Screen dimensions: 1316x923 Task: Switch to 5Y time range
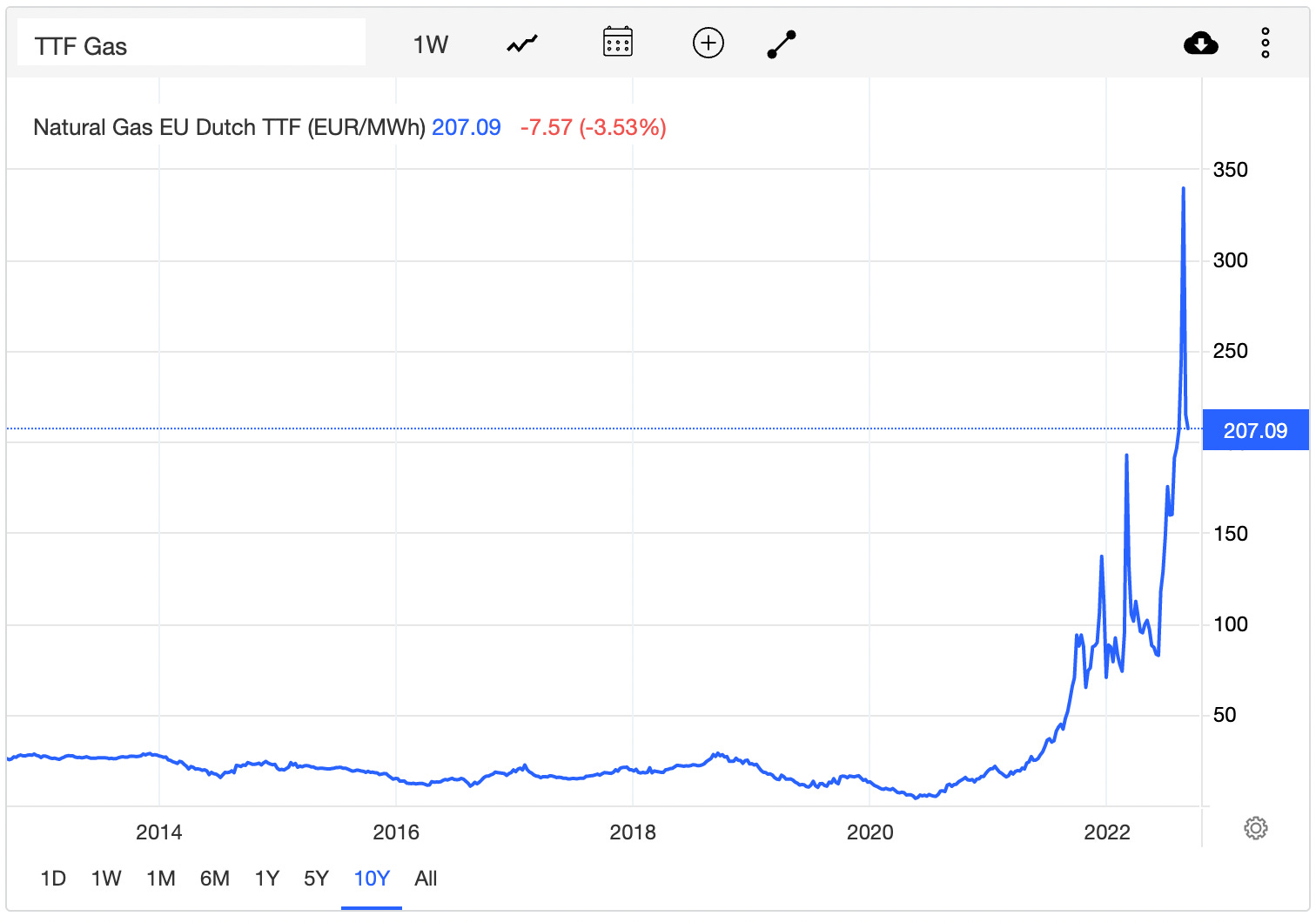pos(317,879)
